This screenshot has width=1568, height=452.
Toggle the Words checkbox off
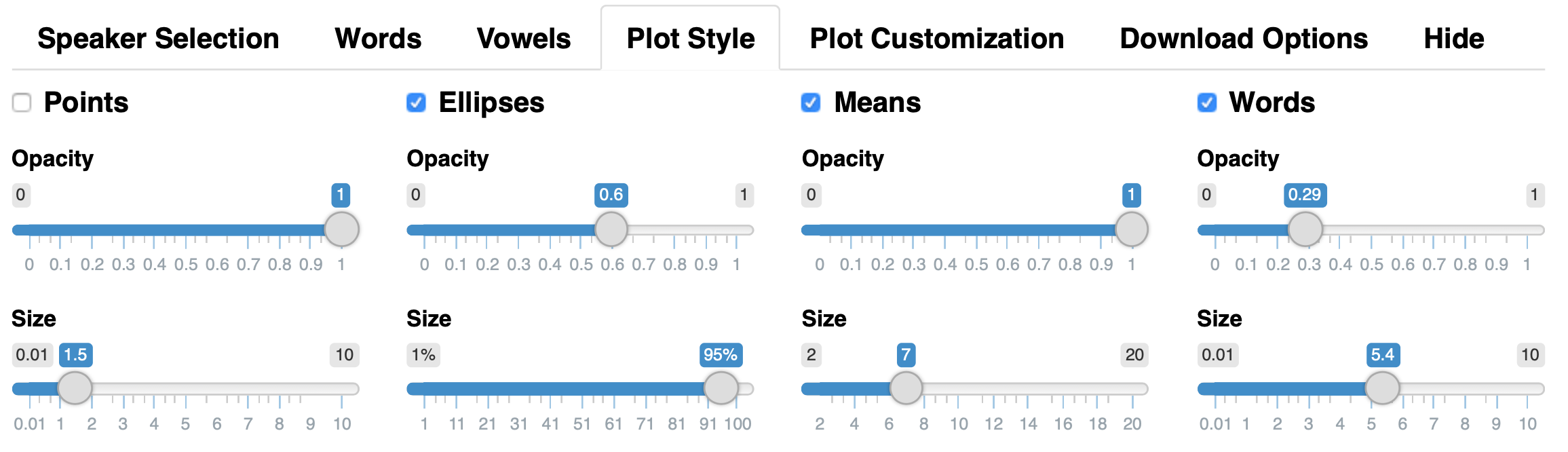(x=1206, y=102)
